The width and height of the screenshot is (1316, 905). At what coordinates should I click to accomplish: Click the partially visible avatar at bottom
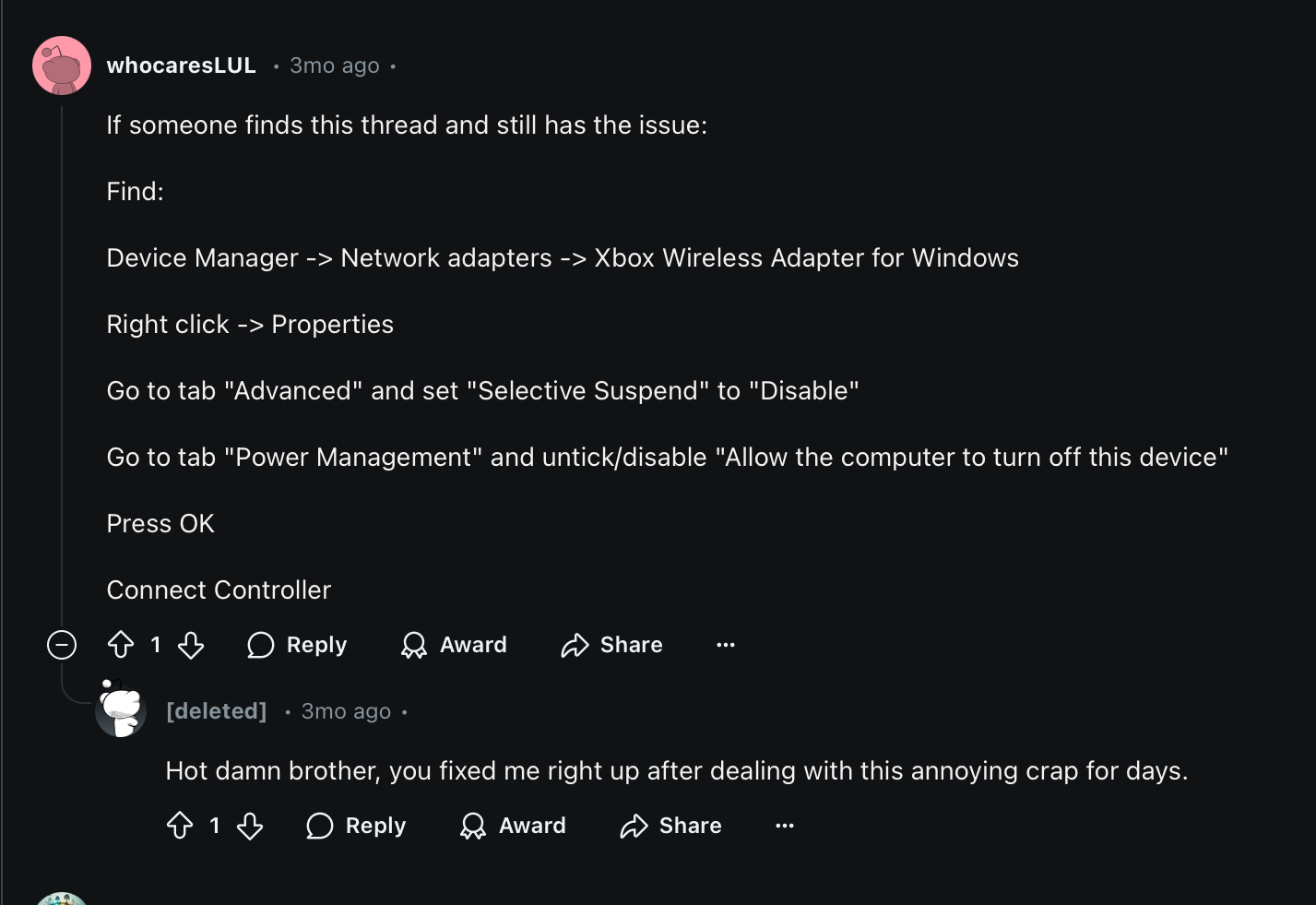[x=62, y=899]
